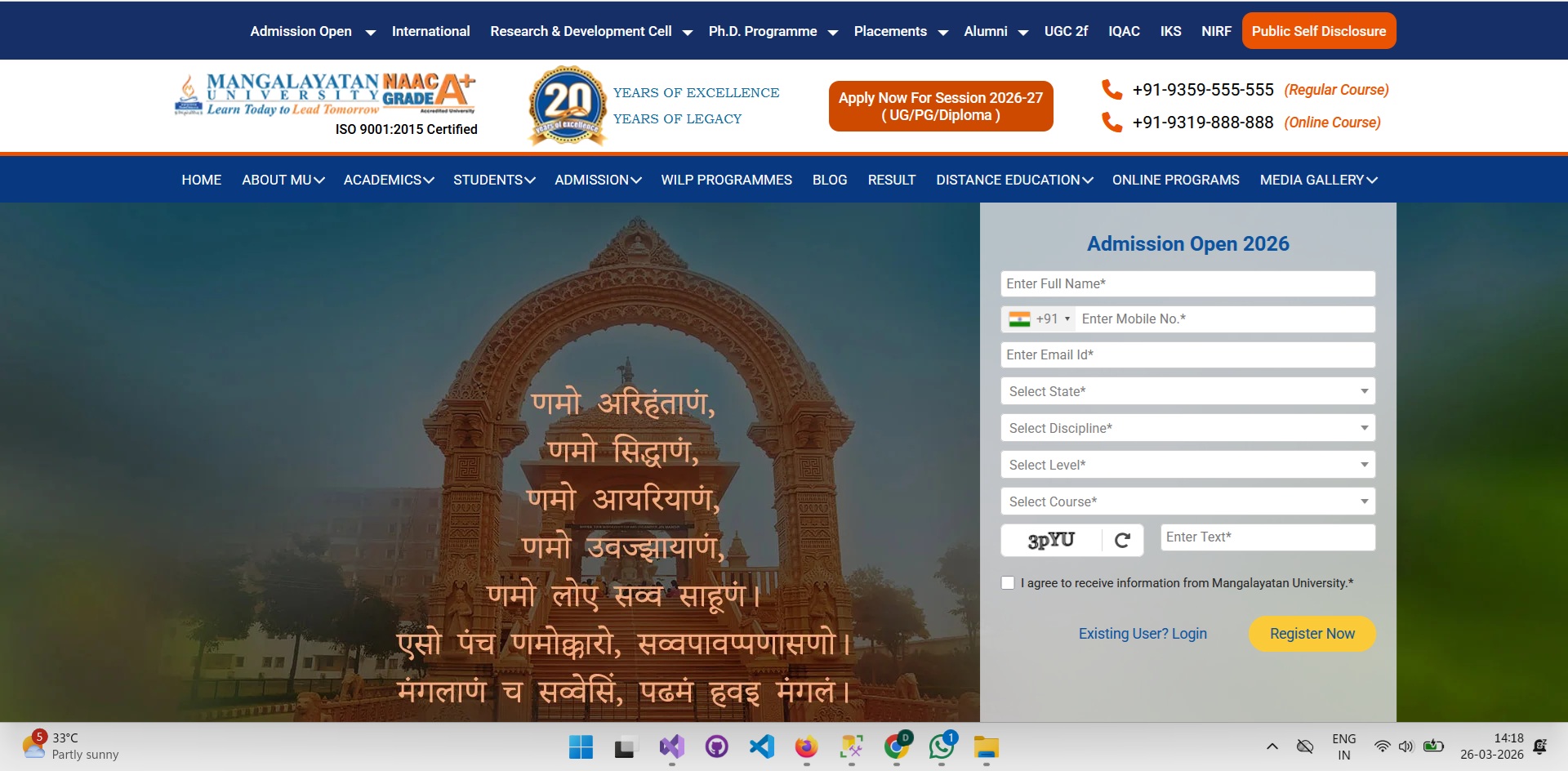
Task: Click the Mangalayatan University logo
Action: 325,95
